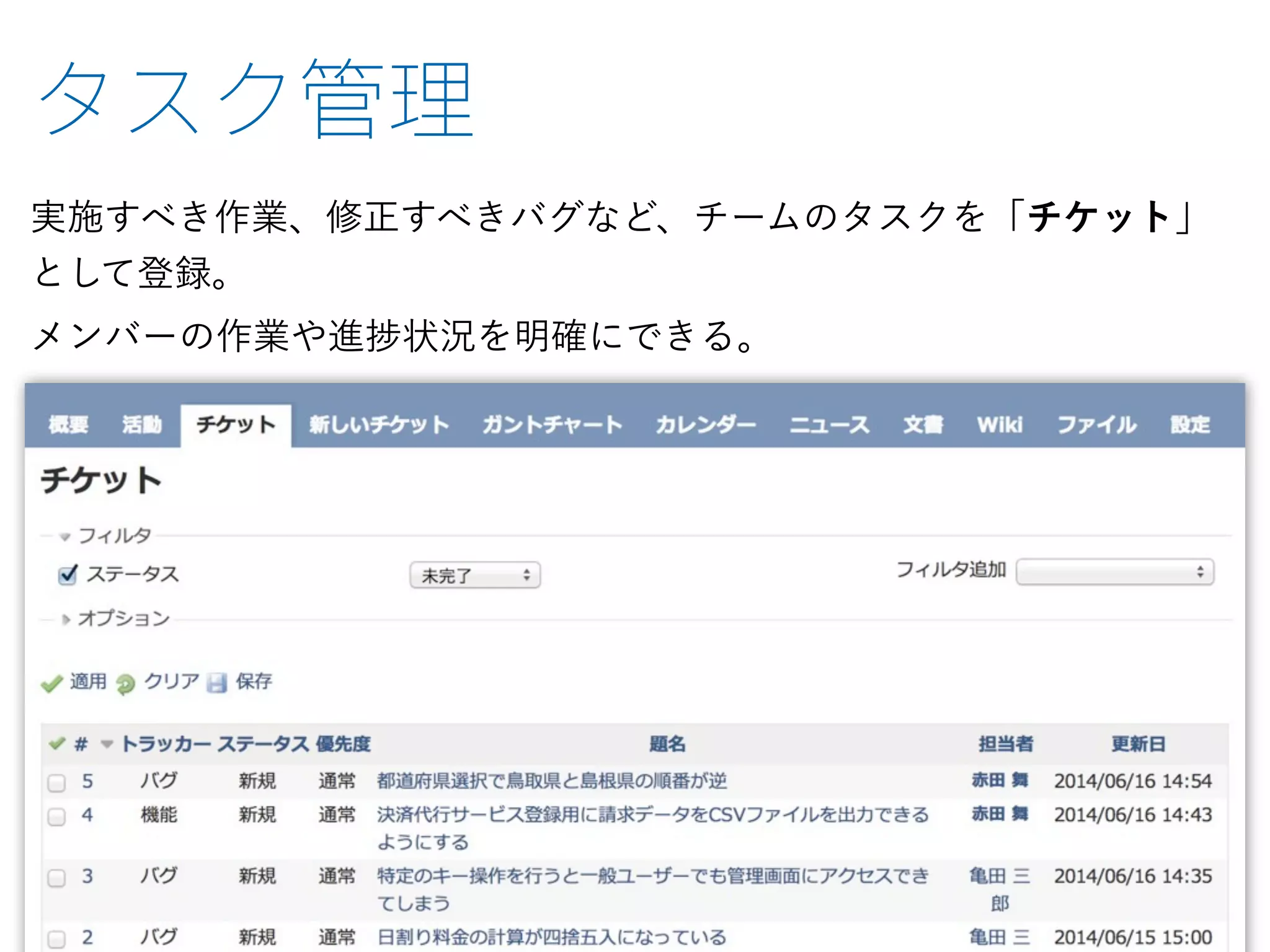Click the クリア link
The height and width of the screenshot is (952, 1270).
click(172, 682)
